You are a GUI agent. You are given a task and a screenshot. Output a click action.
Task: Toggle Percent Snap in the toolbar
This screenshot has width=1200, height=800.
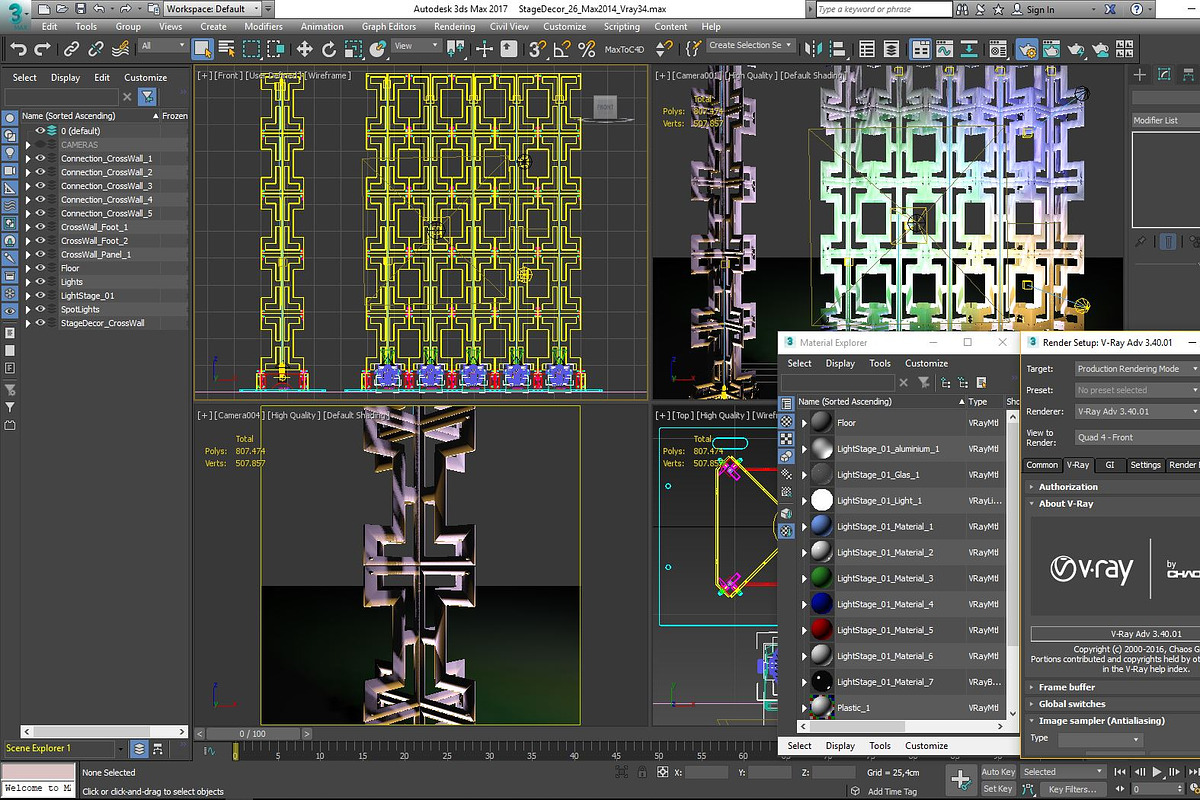[x=587, y=48]
